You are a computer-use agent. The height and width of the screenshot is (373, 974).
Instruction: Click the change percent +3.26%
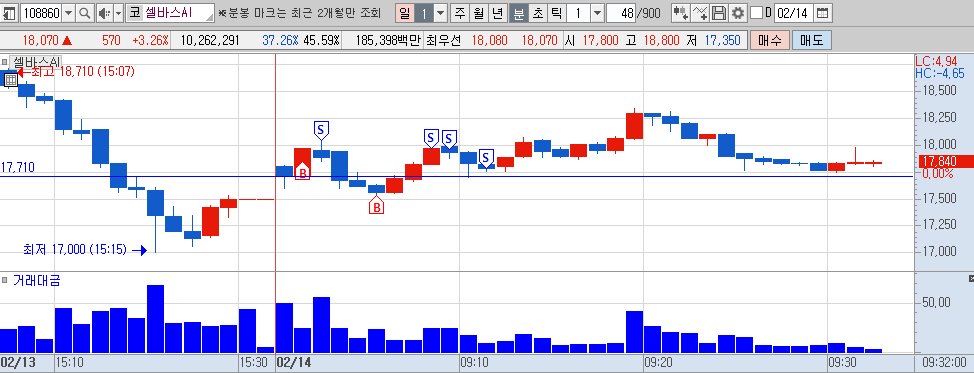tap(150, 41)
